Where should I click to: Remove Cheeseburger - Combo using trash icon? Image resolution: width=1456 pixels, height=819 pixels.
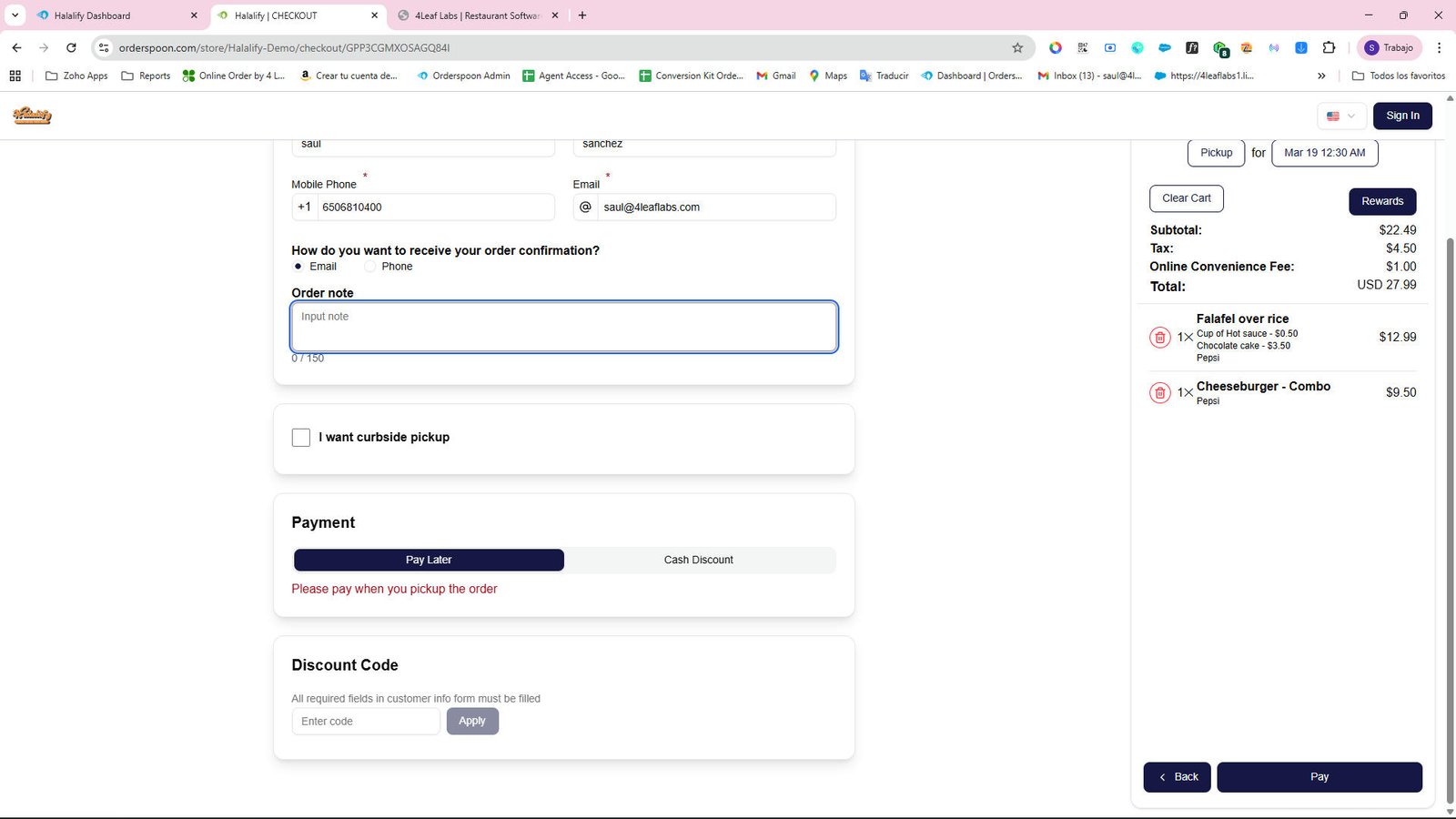(1159, 393)
